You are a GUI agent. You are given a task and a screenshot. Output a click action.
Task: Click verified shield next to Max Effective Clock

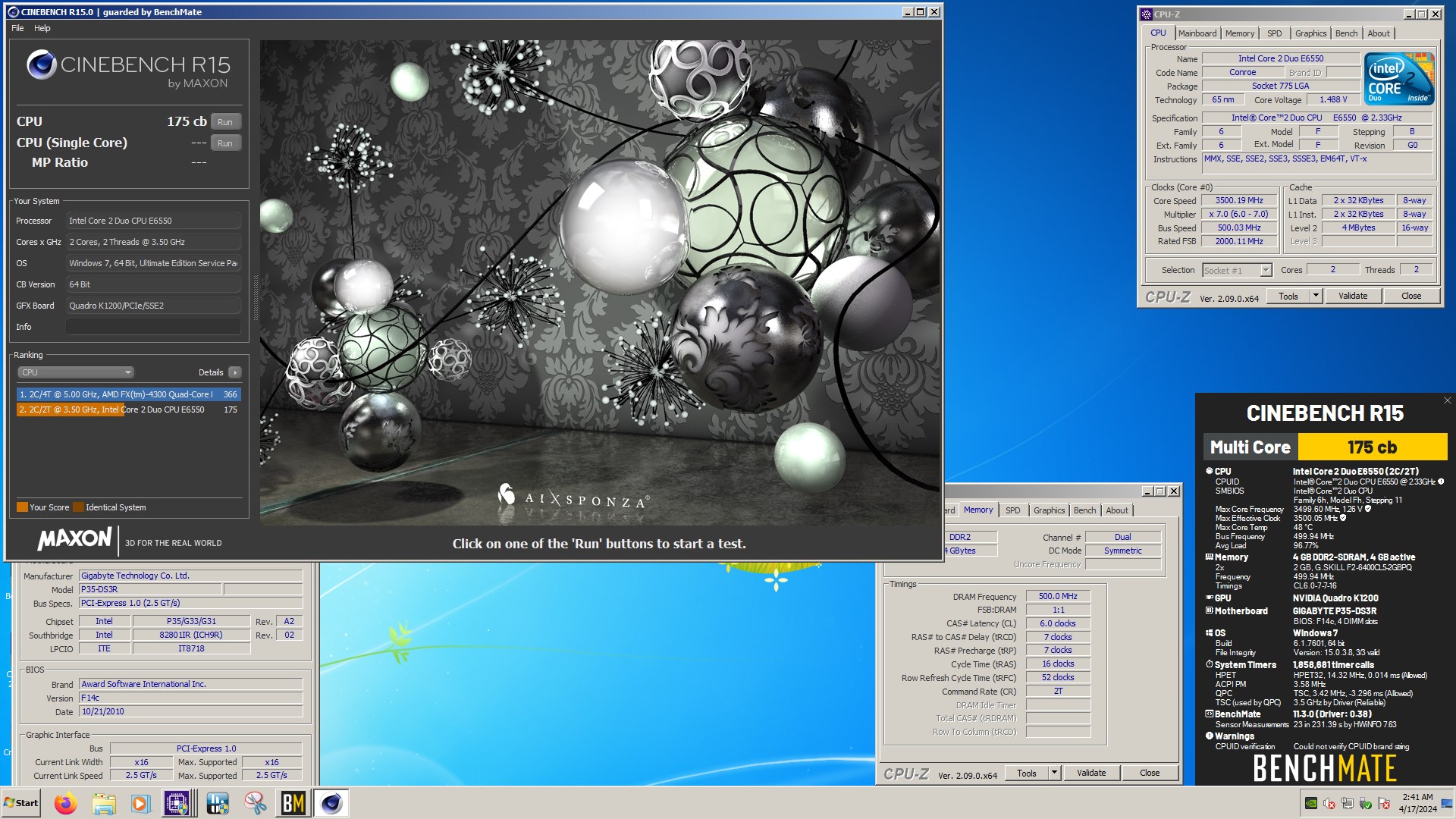click(x=1343, y=518)
